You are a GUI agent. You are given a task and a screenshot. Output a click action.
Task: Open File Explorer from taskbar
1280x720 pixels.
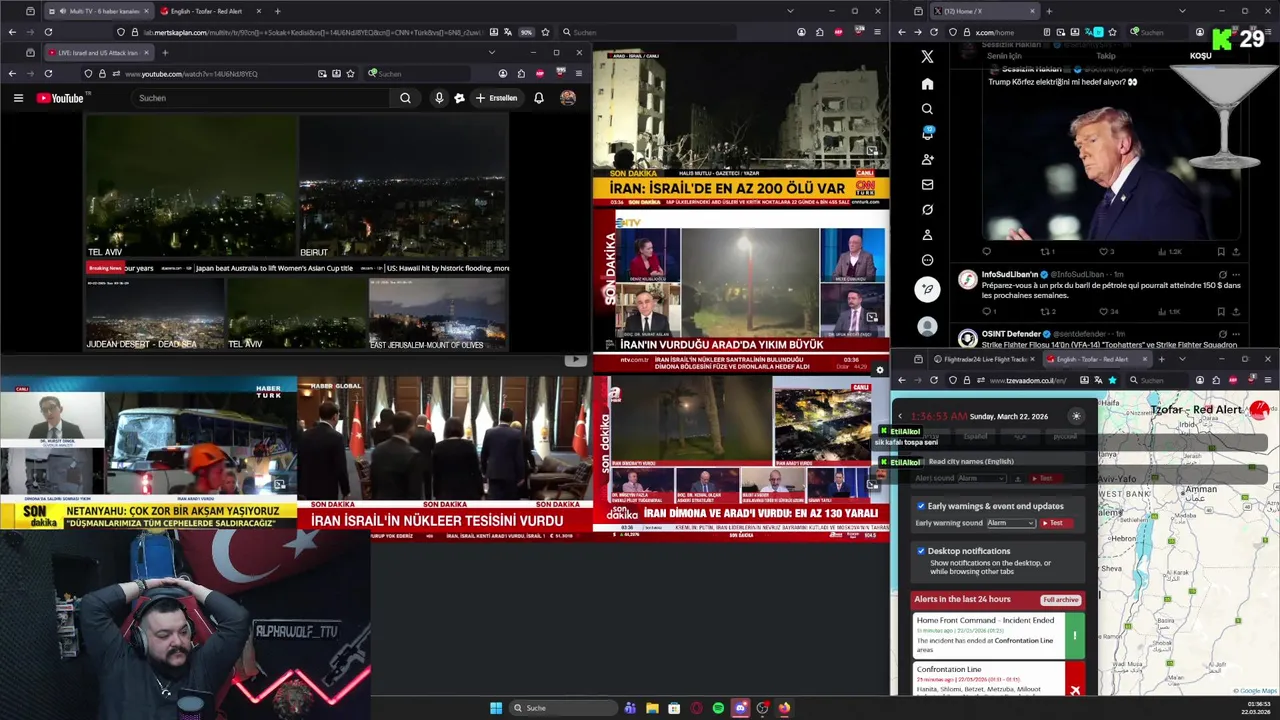652,708
